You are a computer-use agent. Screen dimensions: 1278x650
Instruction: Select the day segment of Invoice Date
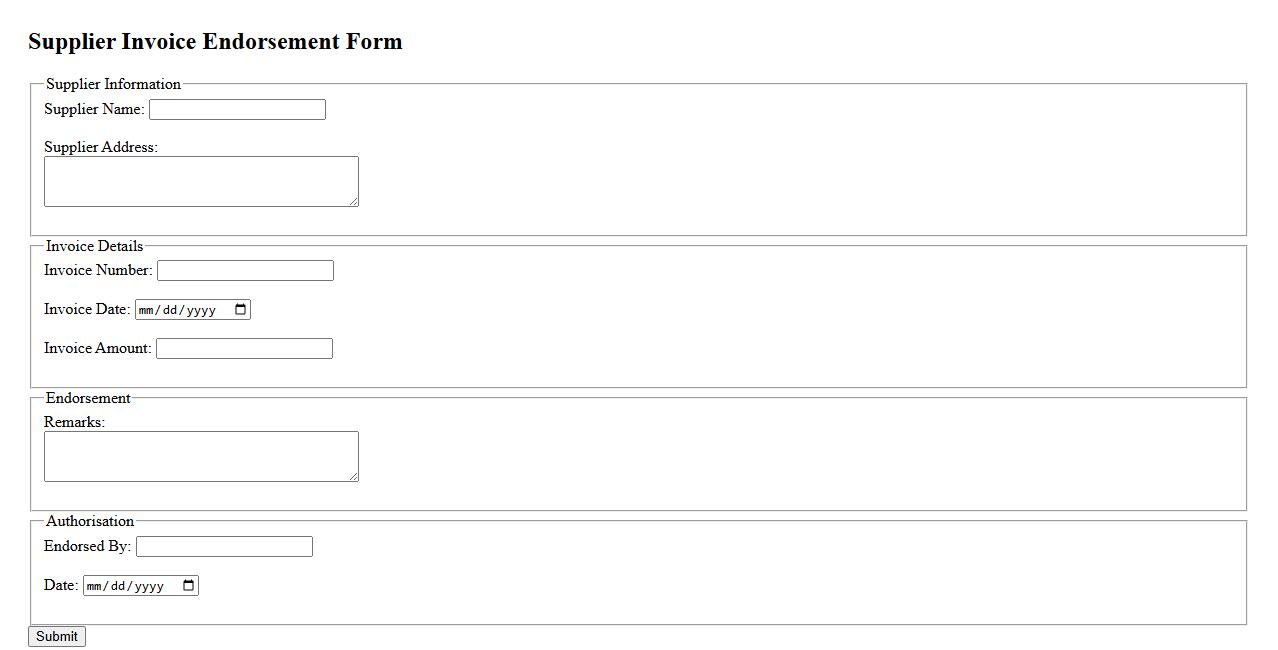tap(170, 310)
